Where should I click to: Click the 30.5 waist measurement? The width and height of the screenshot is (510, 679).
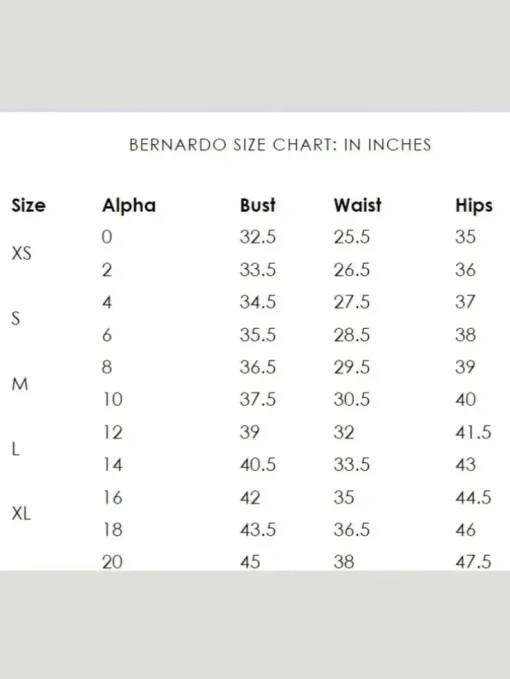(x=352, y=399)
